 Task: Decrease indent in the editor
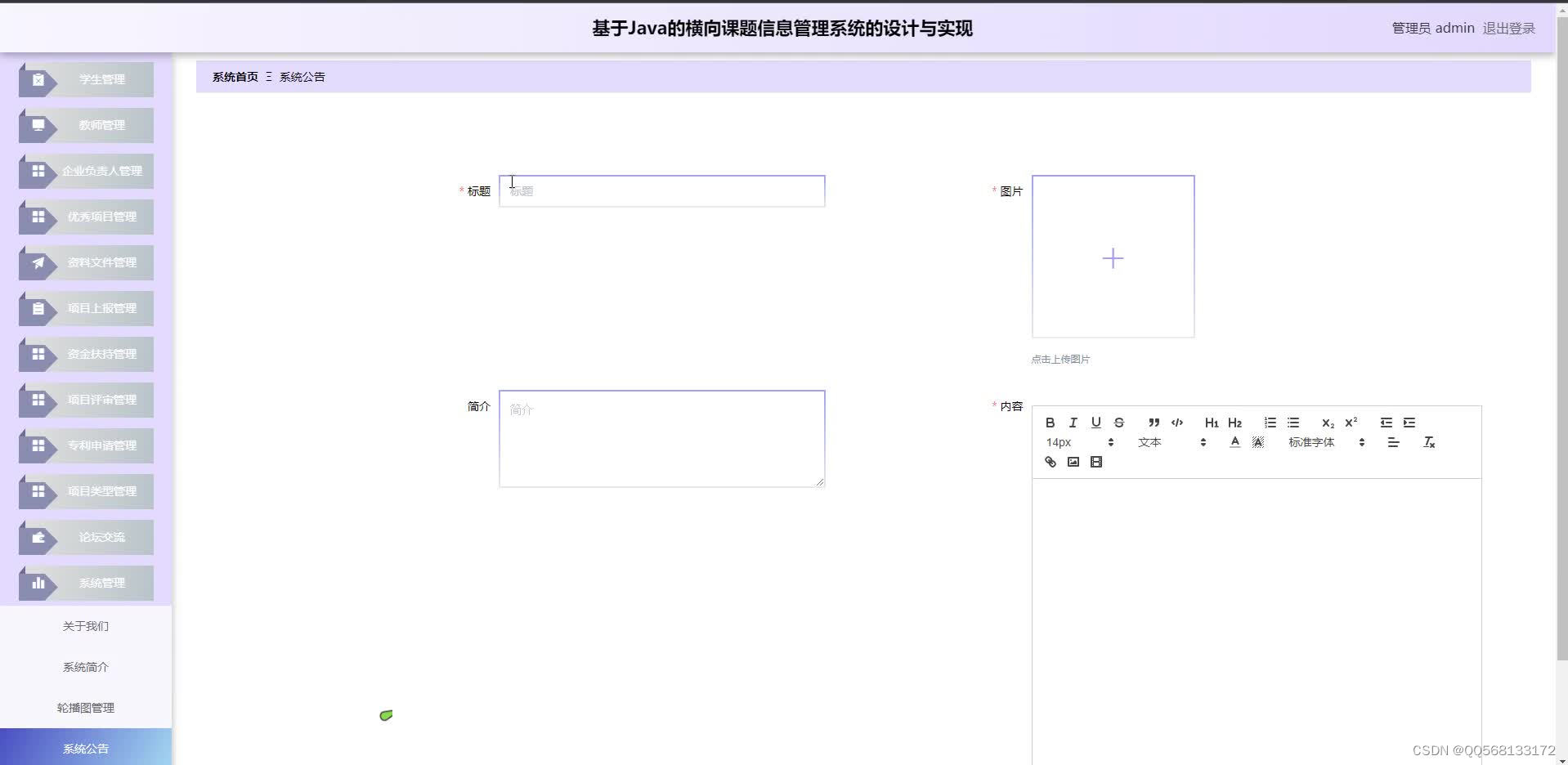click(1387, 423)
